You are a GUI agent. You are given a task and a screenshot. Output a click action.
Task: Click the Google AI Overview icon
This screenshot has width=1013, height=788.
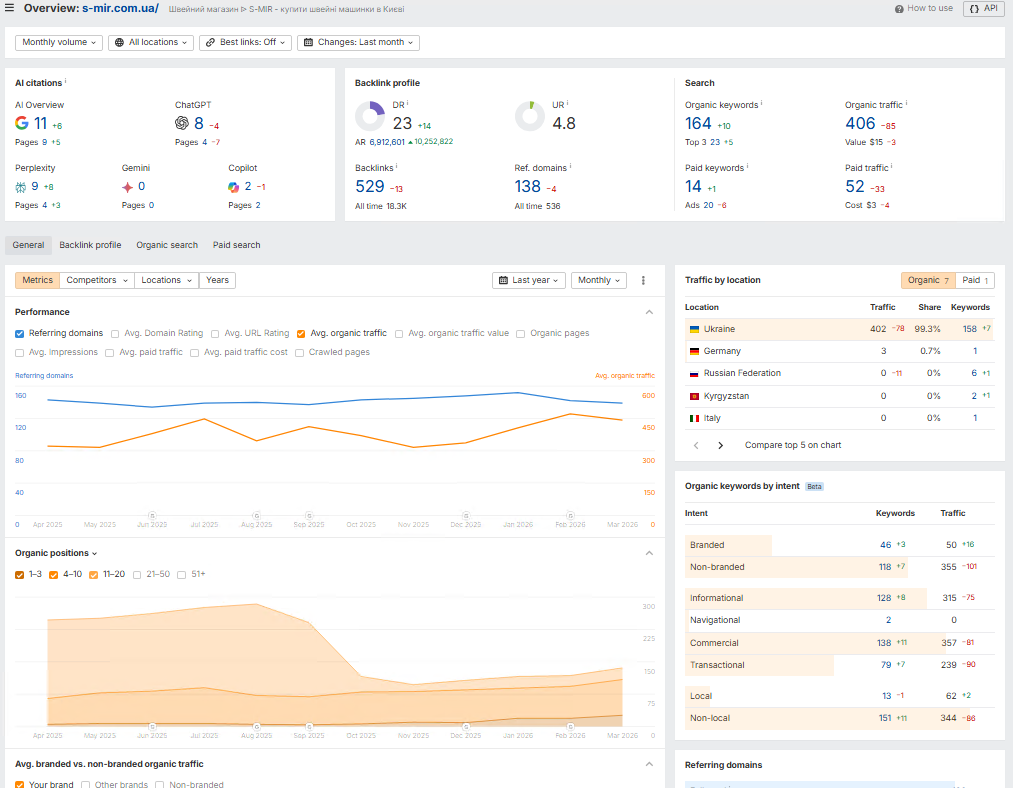[22, 124]
